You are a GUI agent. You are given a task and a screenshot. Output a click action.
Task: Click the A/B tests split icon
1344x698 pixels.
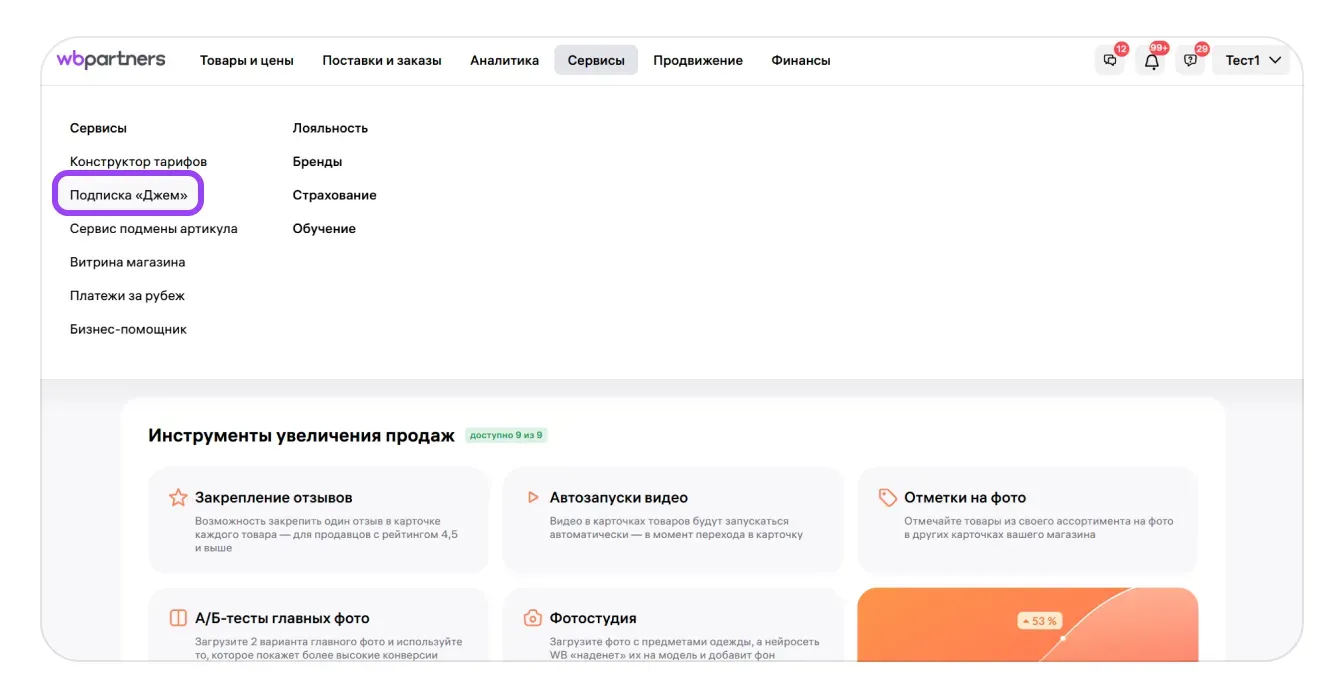(x=178, y=618)
